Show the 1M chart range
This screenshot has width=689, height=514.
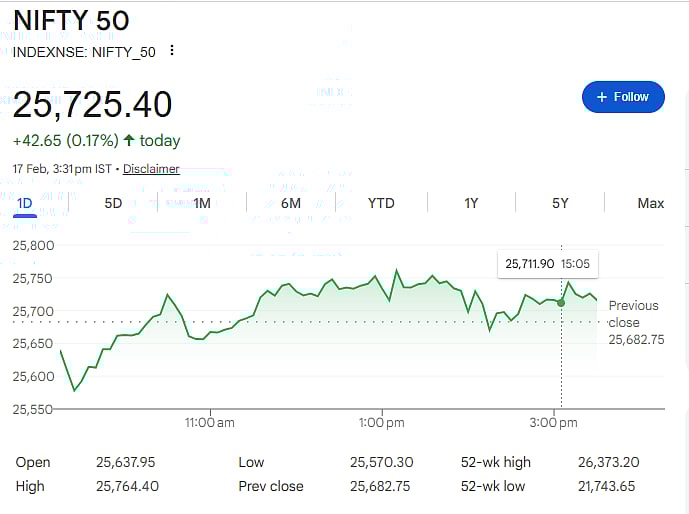(202, 203)
